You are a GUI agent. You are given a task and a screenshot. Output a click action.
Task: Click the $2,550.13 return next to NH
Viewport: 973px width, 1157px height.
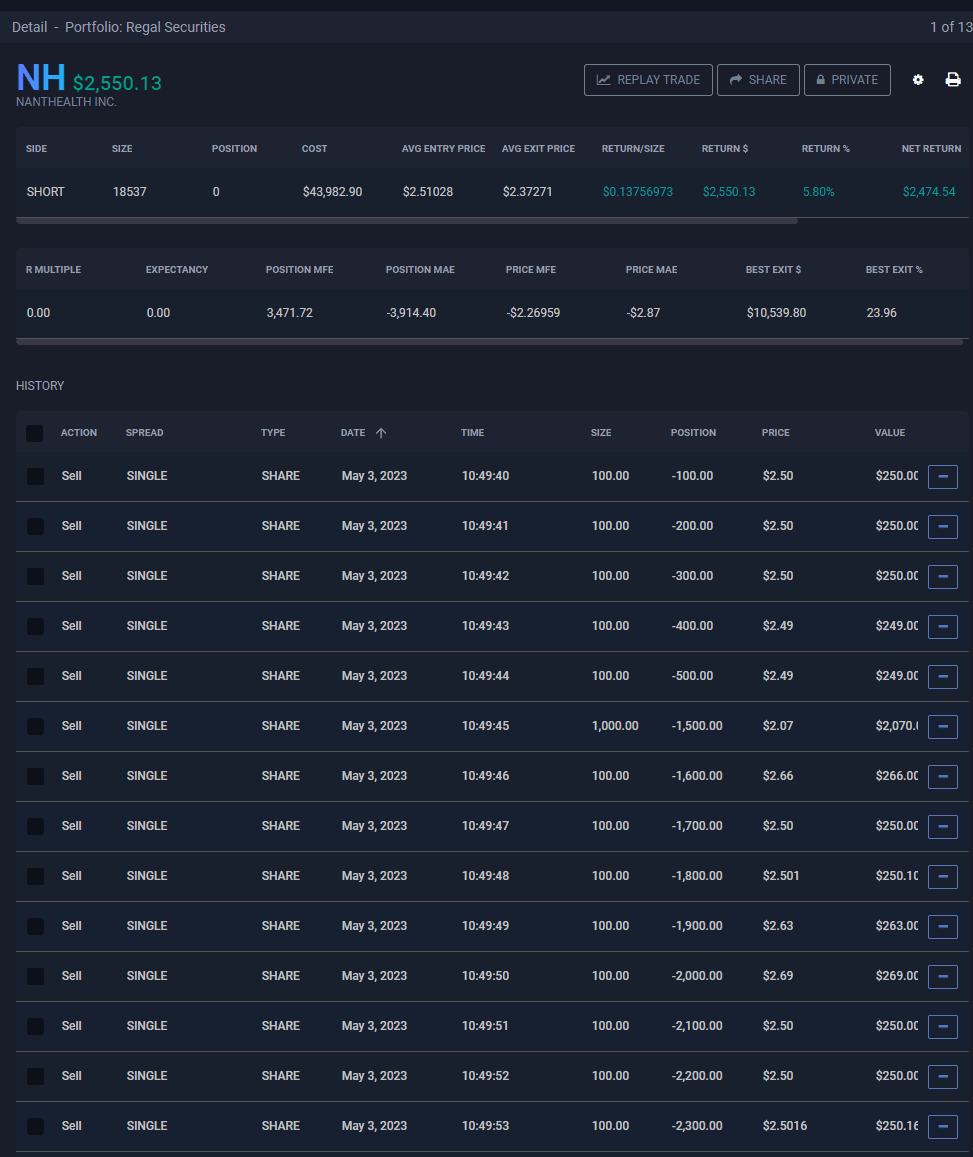coord(117,83)
